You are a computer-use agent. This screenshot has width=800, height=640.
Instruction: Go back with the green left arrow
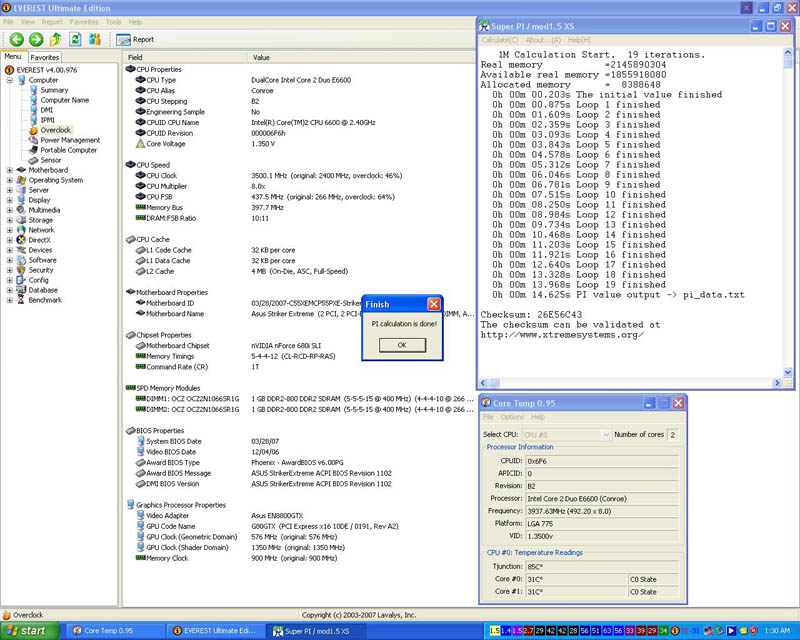[x=16, y=39]
